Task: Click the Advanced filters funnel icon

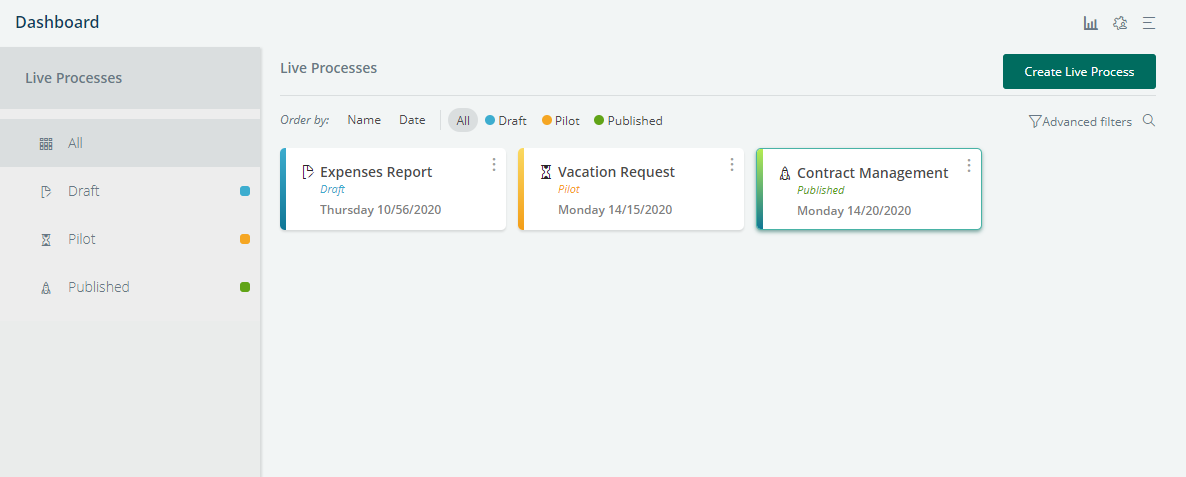Action: [1035, 121]
